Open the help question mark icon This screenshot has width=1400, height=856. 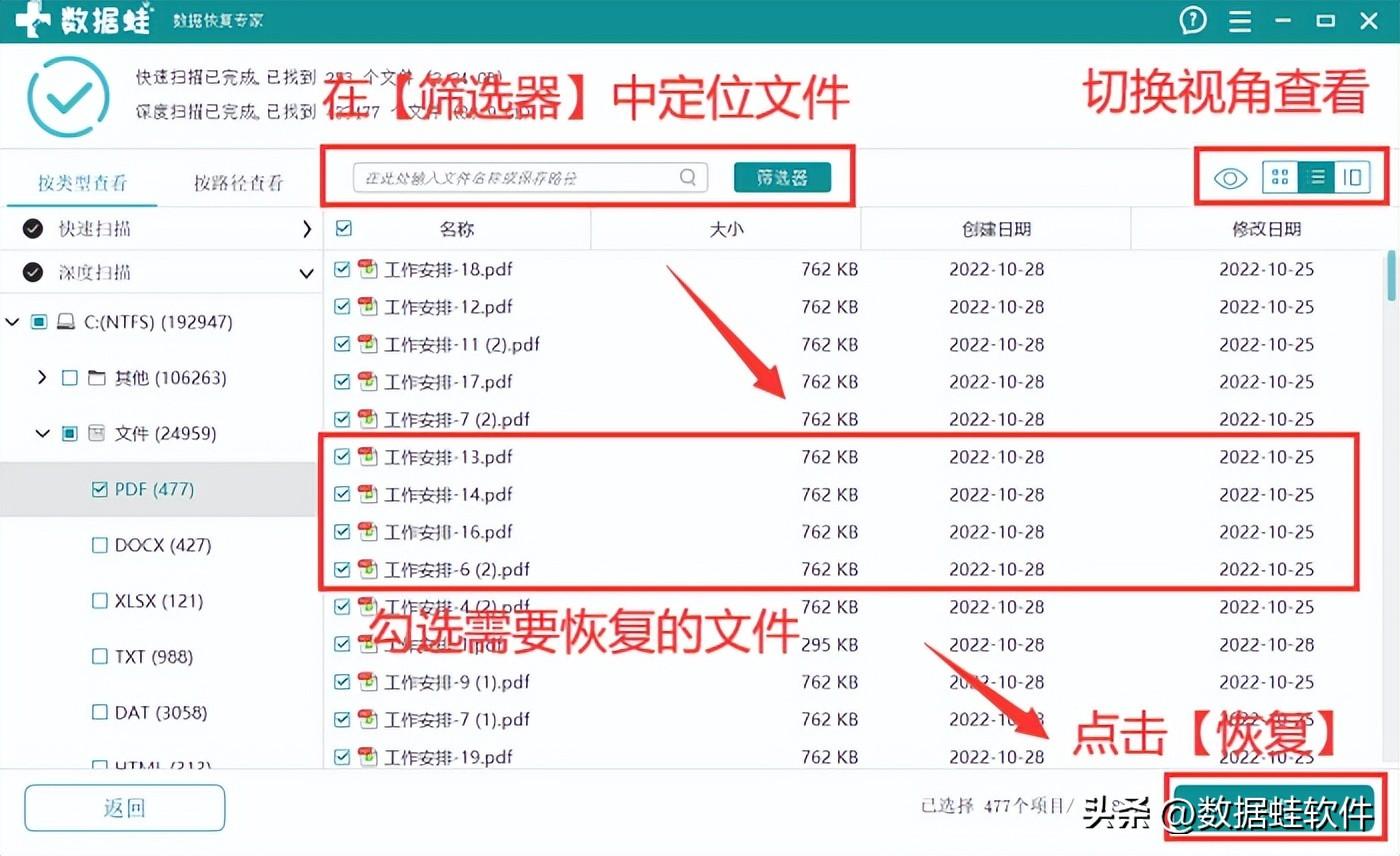(1193, 20)
